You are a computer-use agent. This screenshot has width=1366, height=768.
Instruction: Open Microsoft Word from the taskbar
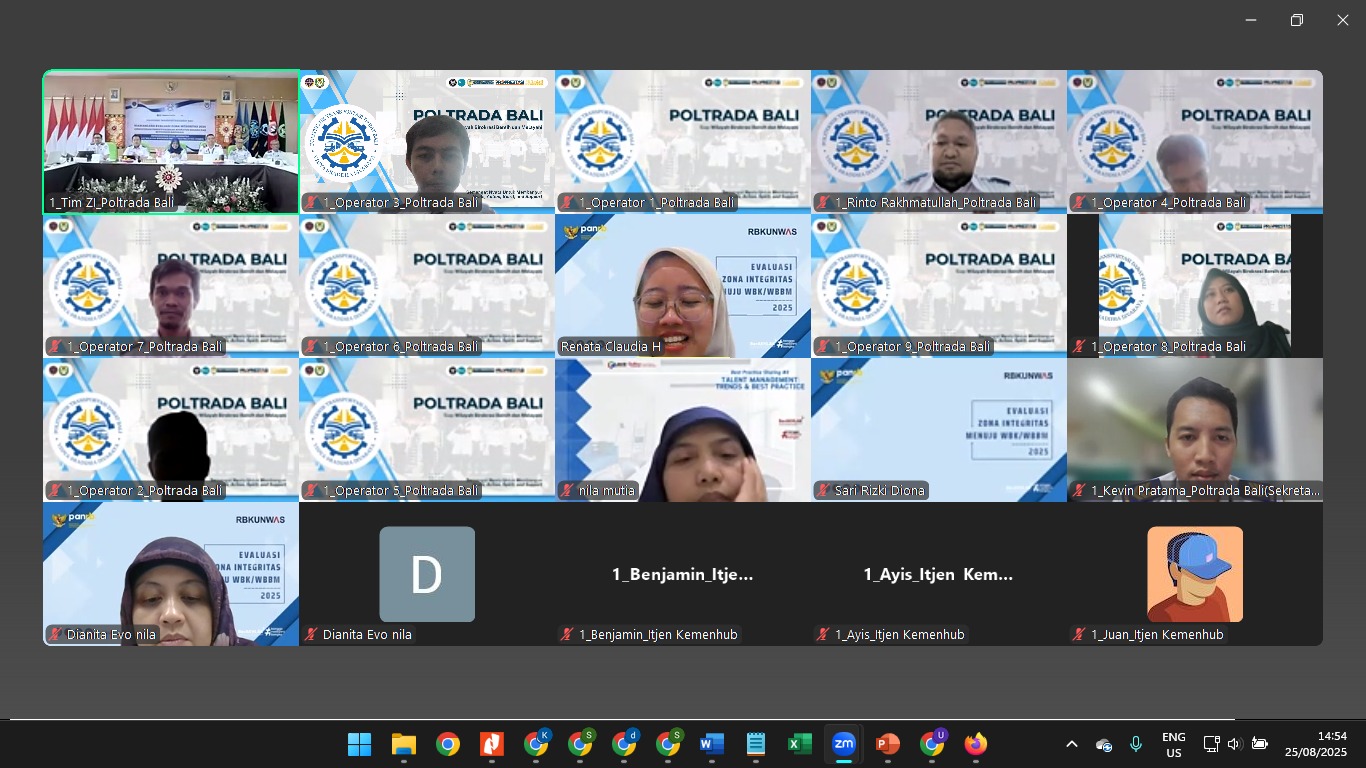(x=712, y=744)
